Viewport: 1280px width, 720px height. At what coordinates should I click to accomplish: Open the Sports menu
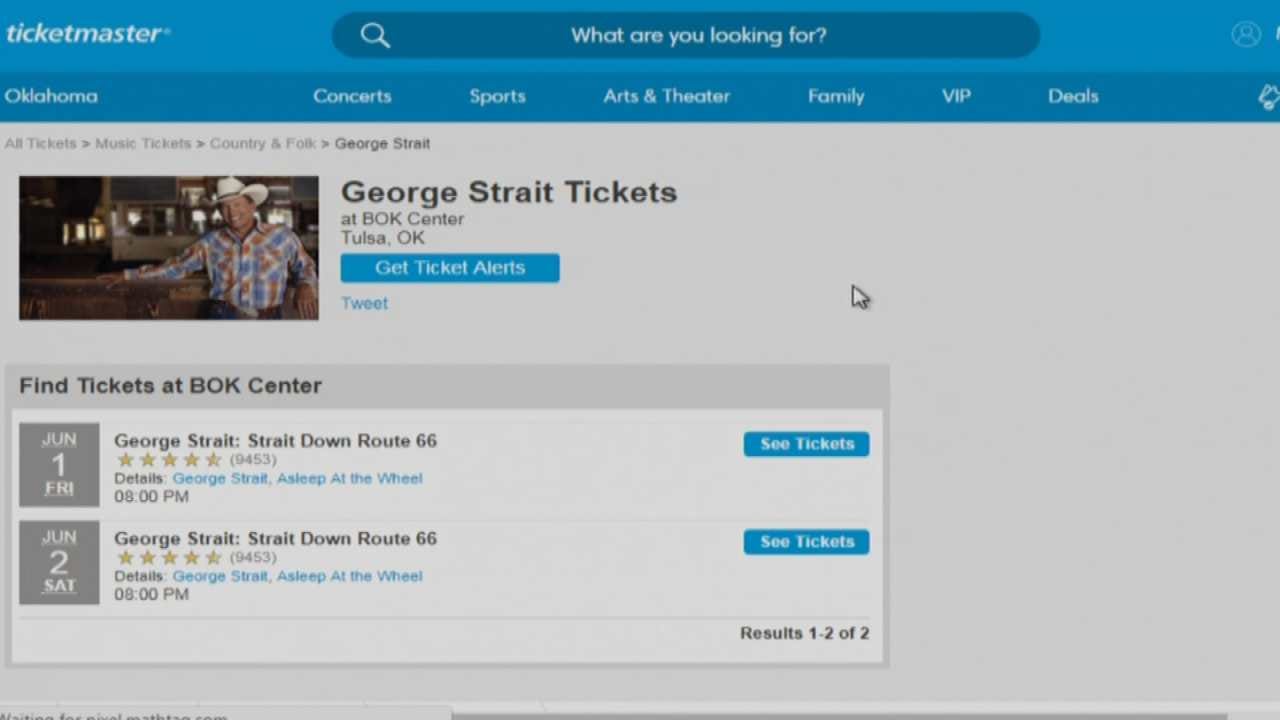tap(497, 96)
